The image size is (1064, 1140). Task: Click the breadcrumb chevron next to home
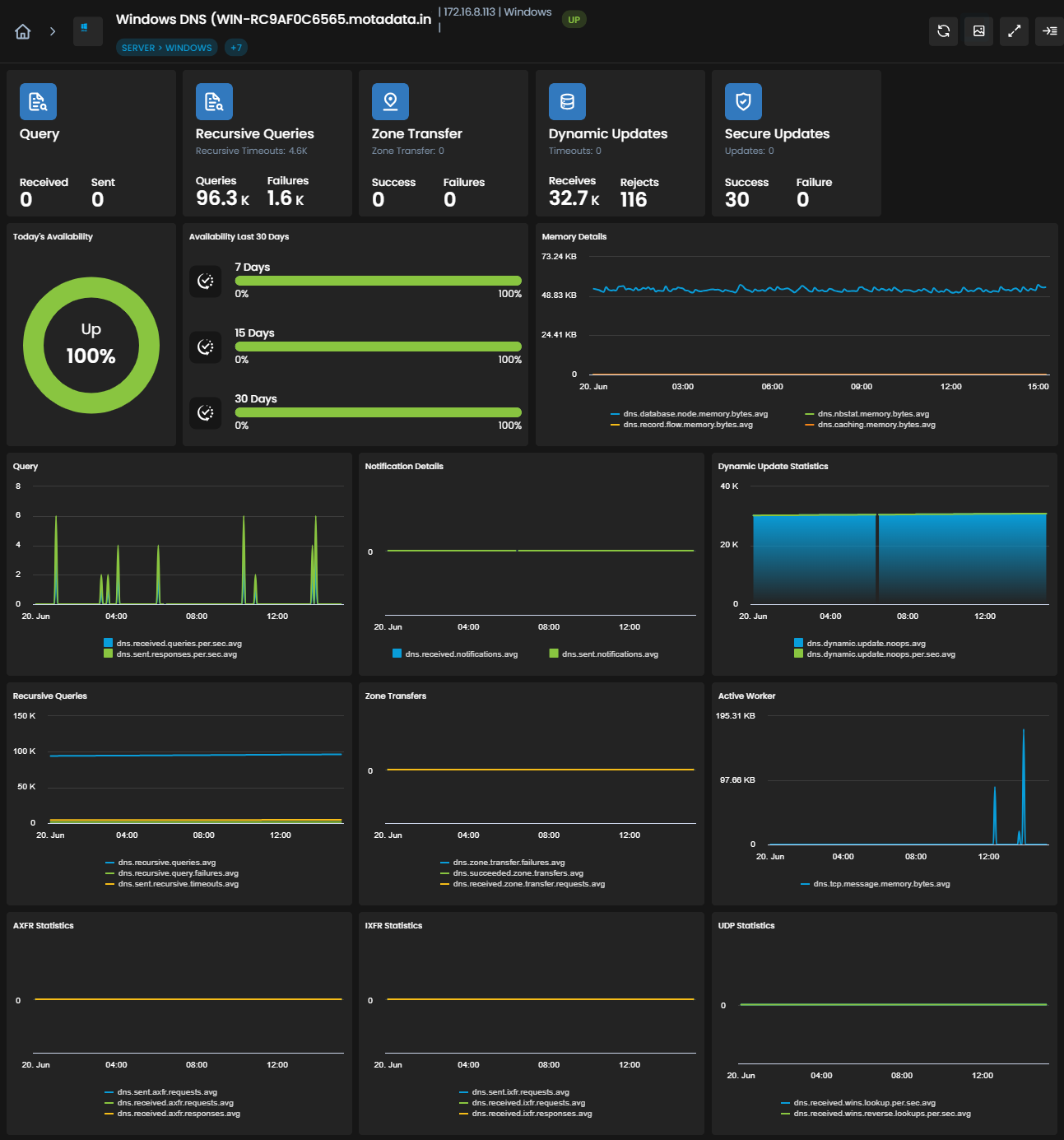coord(53,31)
